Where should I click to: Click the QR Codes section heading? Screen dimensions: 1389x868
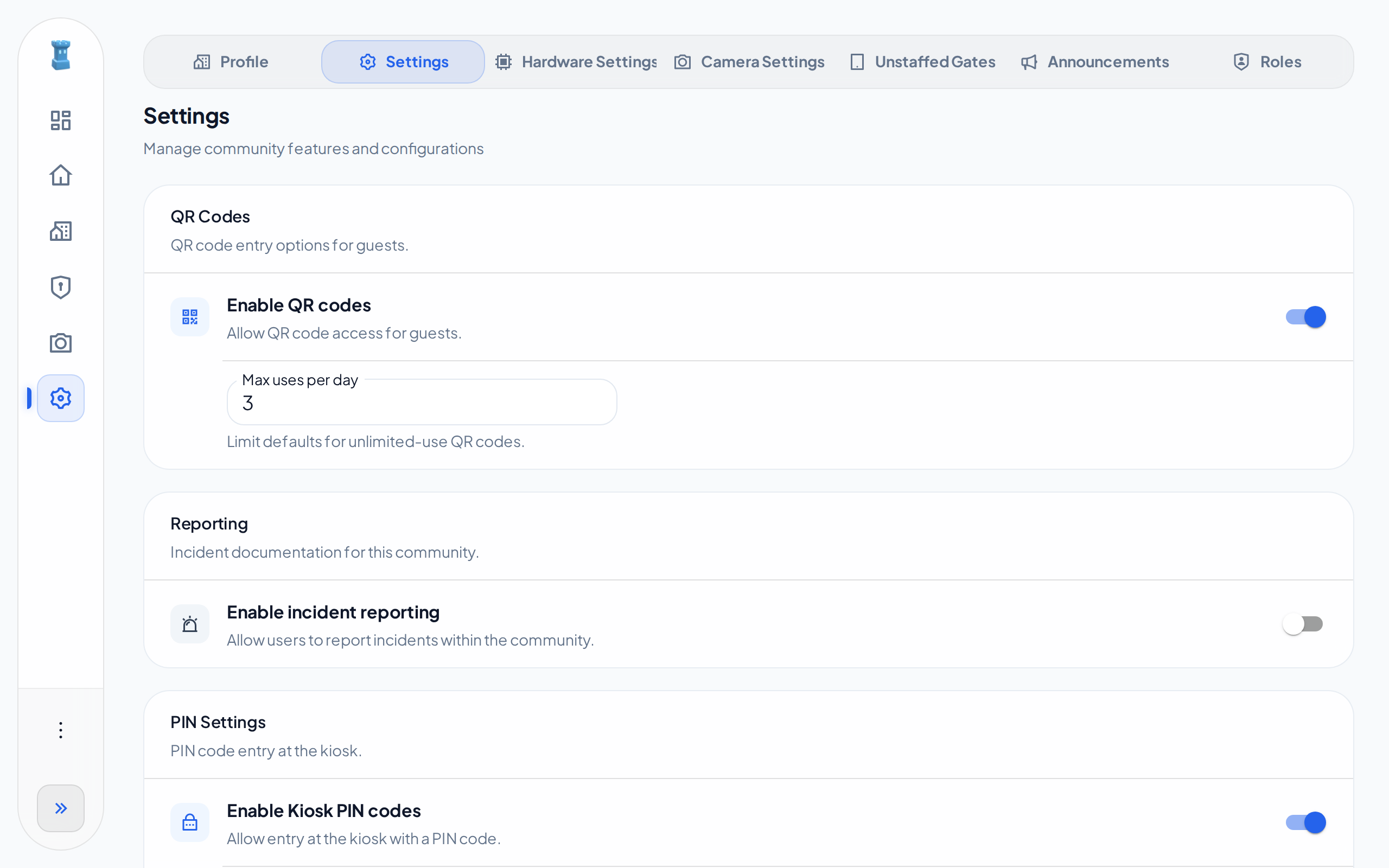click(x=210, y=216)
